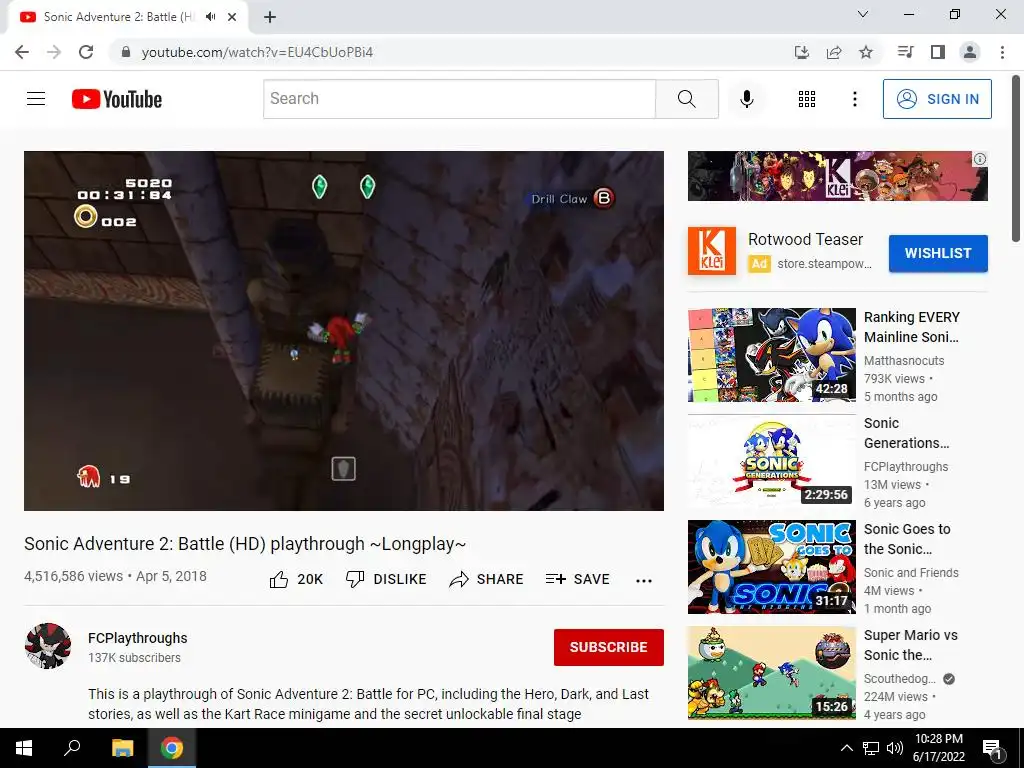
Task: Open the YouTube apps grid
Action: click(807, 99)
